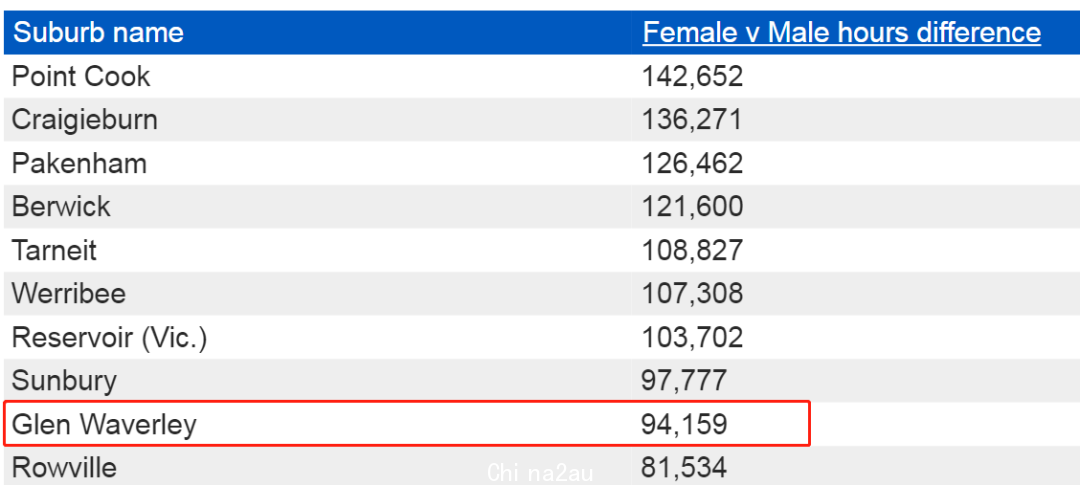1080x485 pixels.
Task: Select the Craigieburn suburb cell
Action: coord(85,120)
